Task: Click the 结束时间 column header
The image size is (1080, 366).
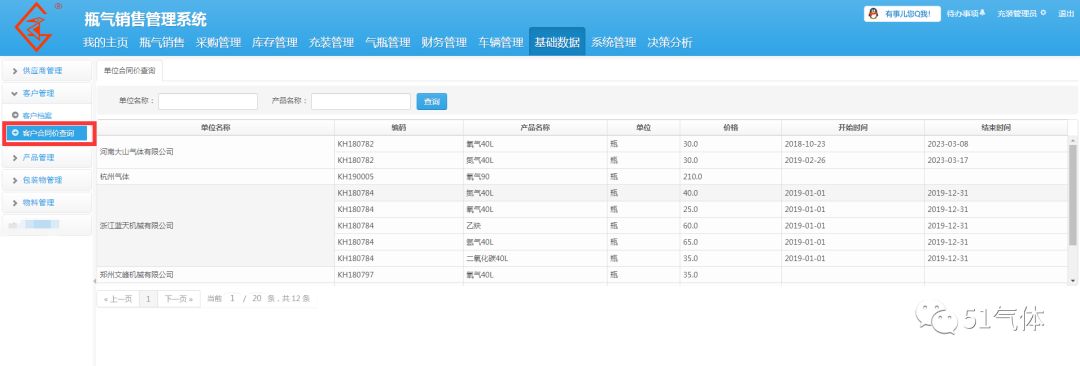Action: (996, 128)
